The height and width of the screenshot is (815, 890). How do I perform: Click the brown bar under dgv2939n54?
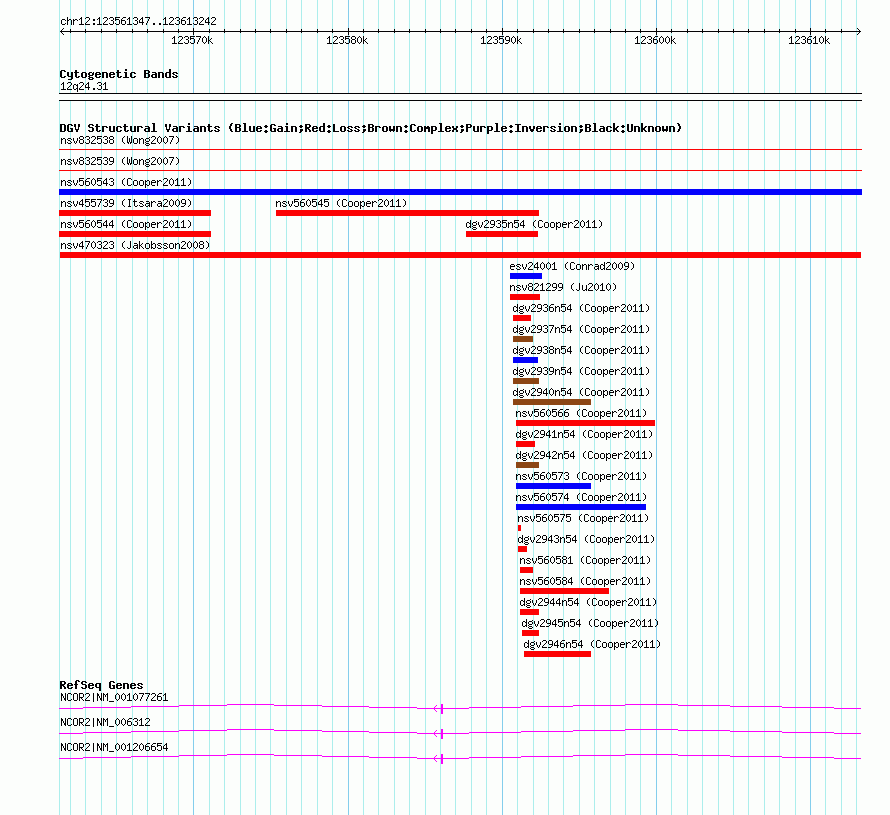click(526, 381)
